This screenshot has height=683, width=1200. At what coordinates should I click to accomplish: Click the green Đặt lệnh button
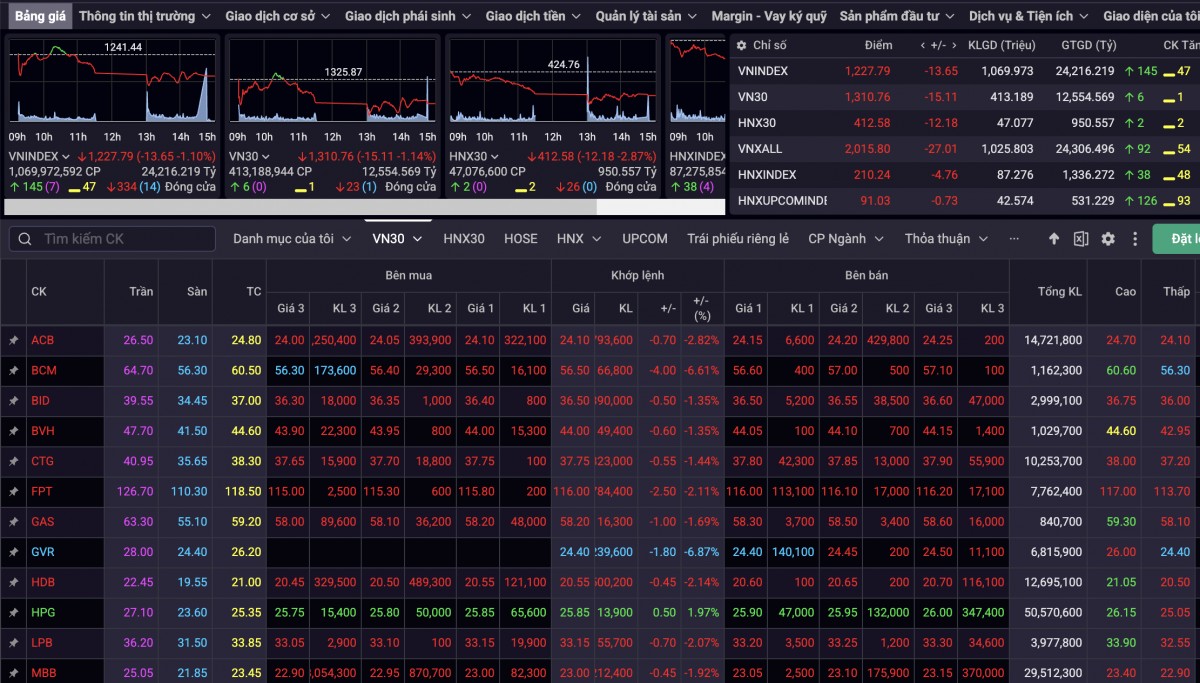(x=1178, y=239)
